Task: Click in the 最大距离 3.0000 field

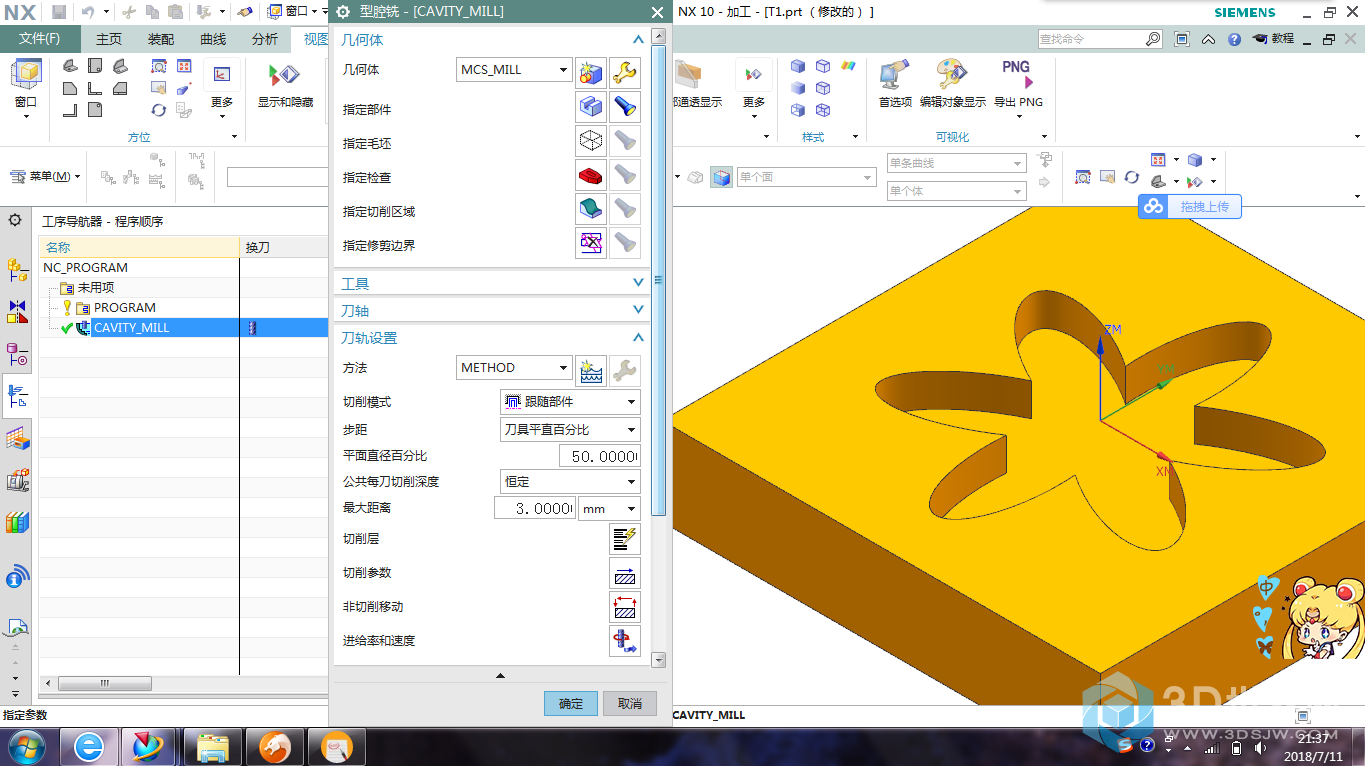Action: point(535,508)
